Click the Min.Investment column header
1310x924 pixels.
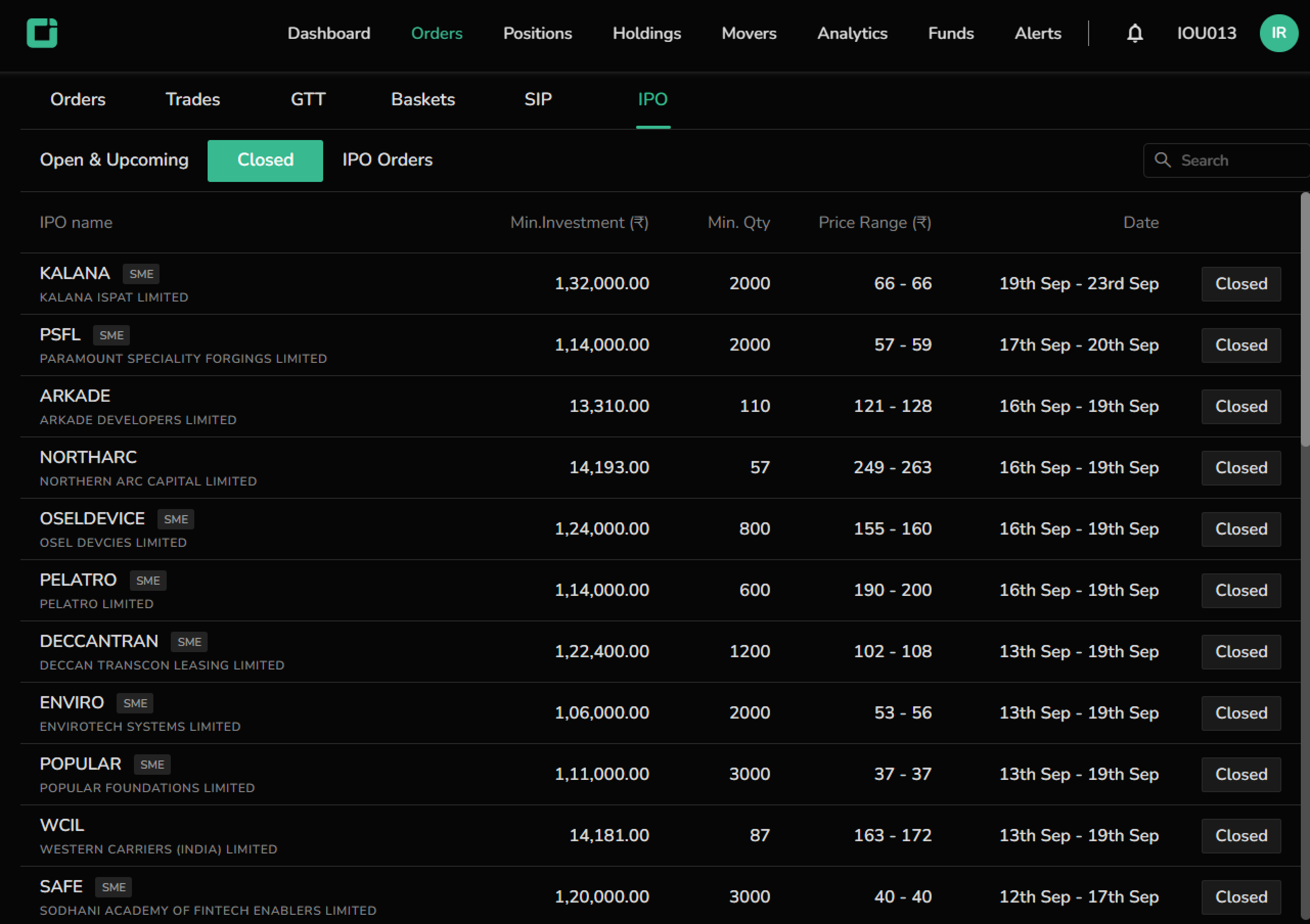click(579, 222)
